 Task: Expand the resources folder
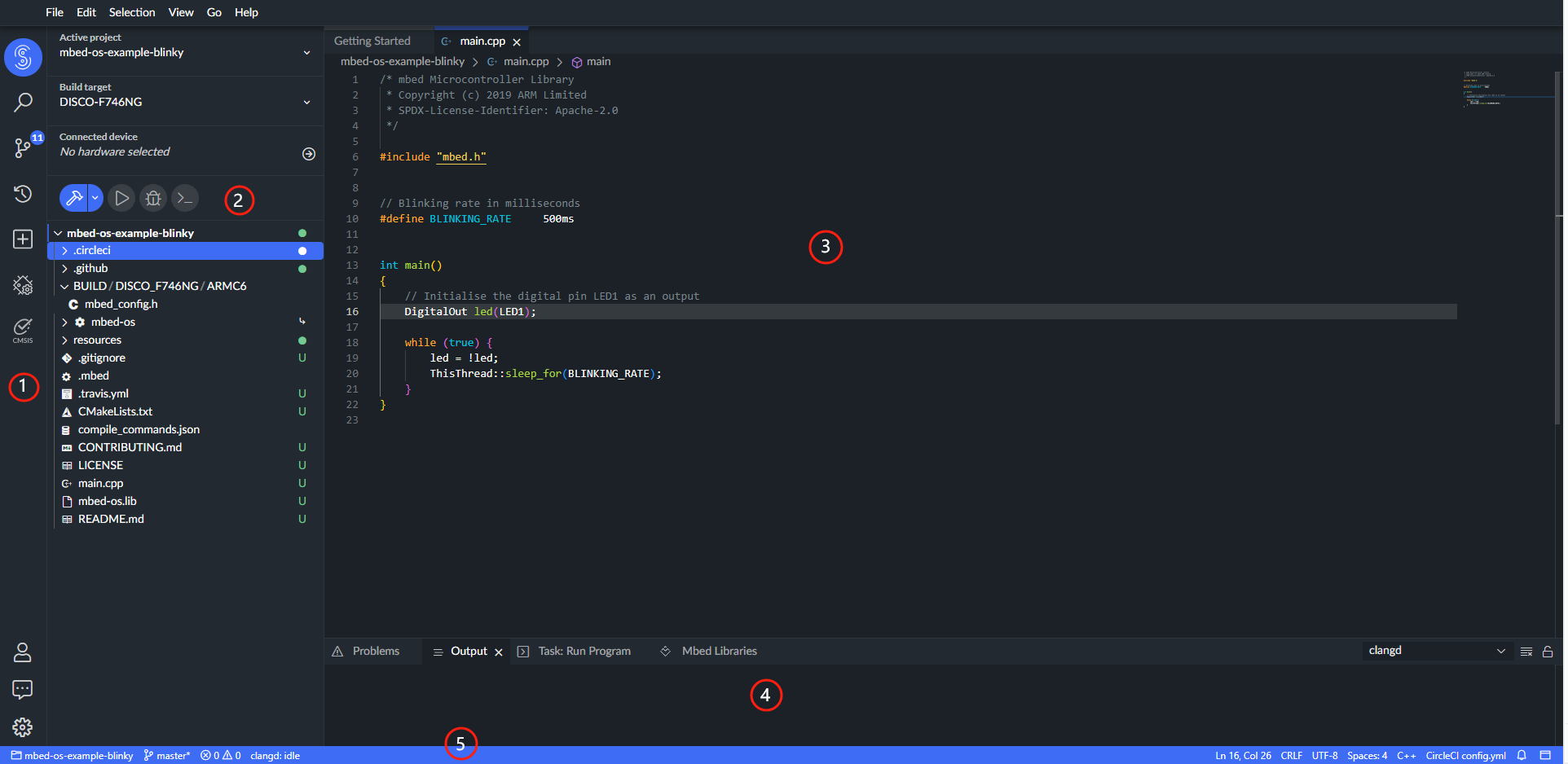(97, 340)
